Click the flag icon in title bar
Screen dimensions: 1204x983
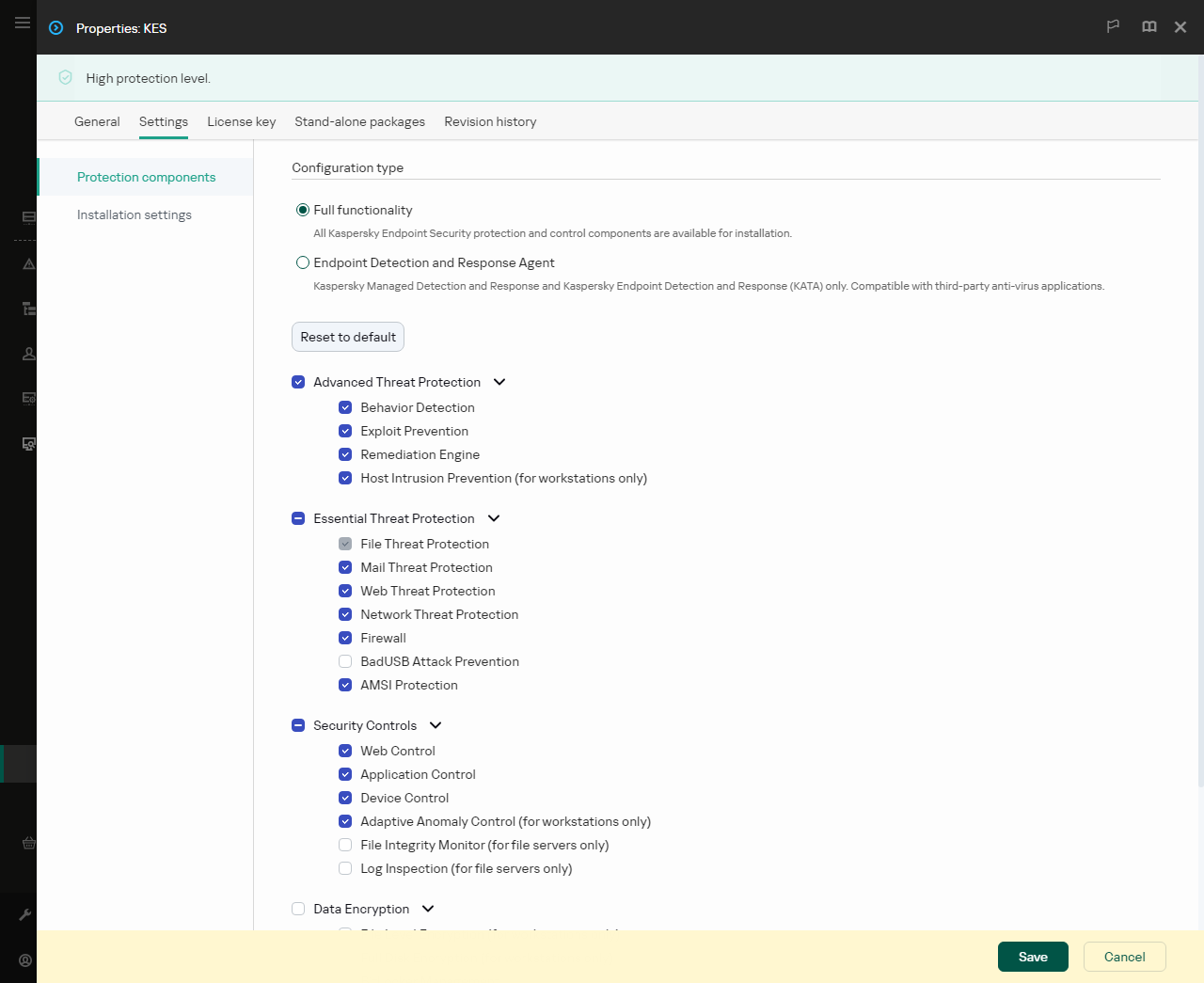tap(1113, 27)
